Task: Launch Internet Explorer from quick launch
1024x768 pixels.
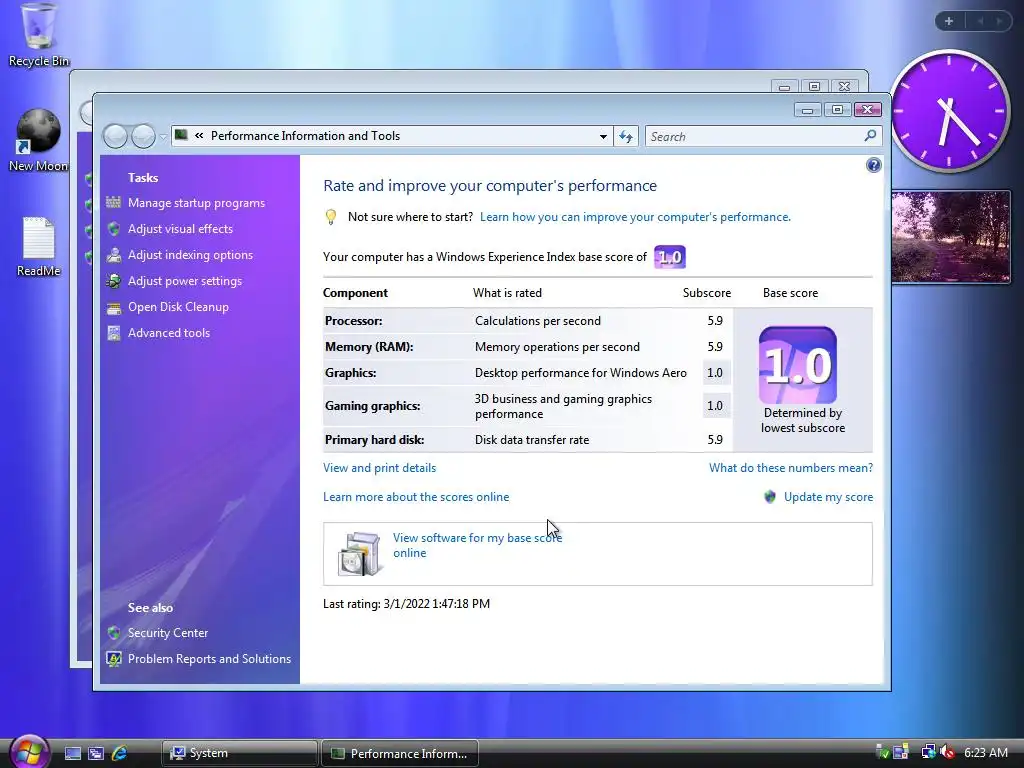Action: point(119,754)
